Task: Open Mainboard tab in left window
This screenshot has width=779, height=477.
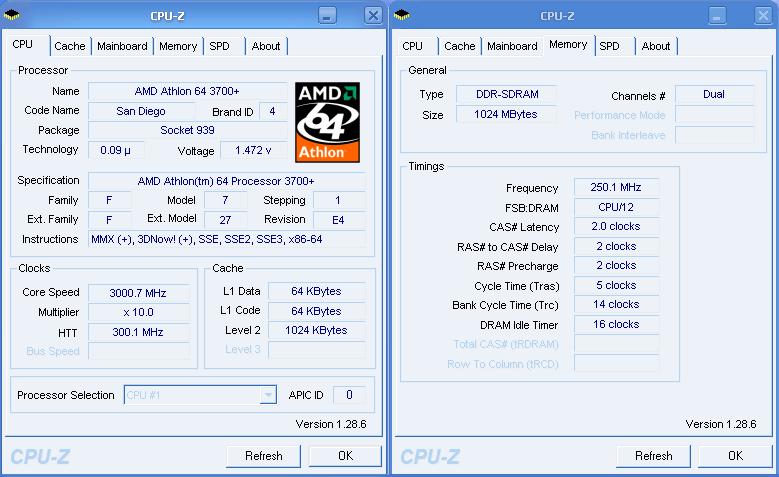Action: [122, 46]
